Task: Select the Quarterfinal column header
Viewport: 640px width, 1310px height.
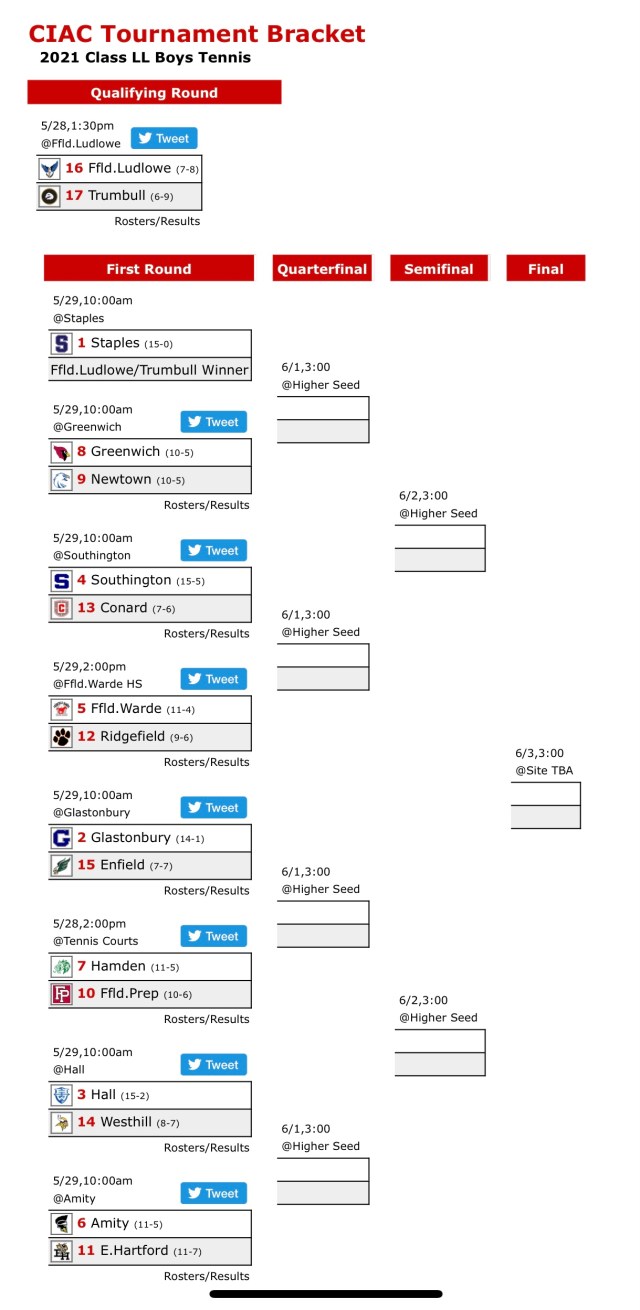Action: point(322,269)
